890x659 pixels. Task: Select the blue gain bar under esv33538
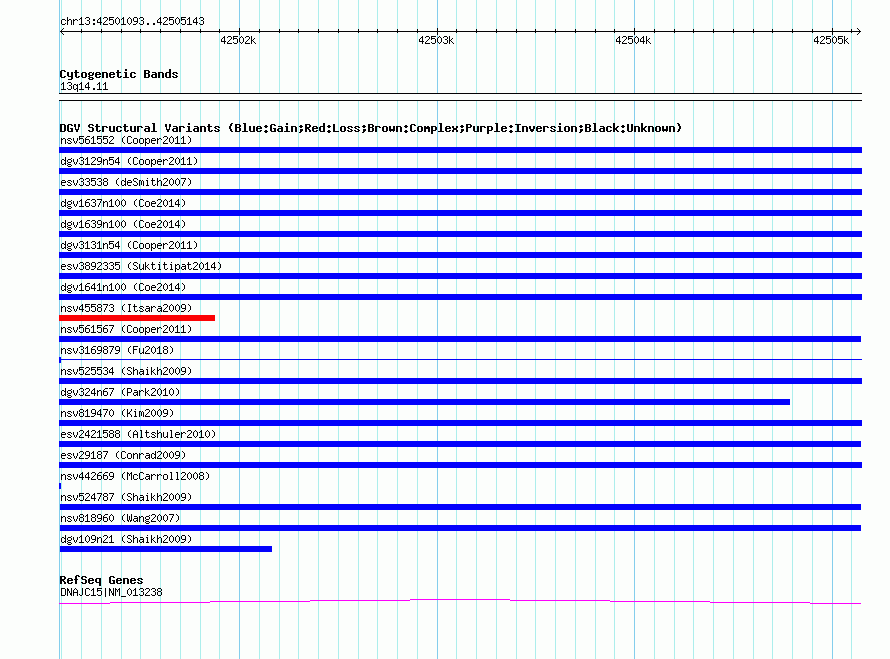tap(460, 192)
